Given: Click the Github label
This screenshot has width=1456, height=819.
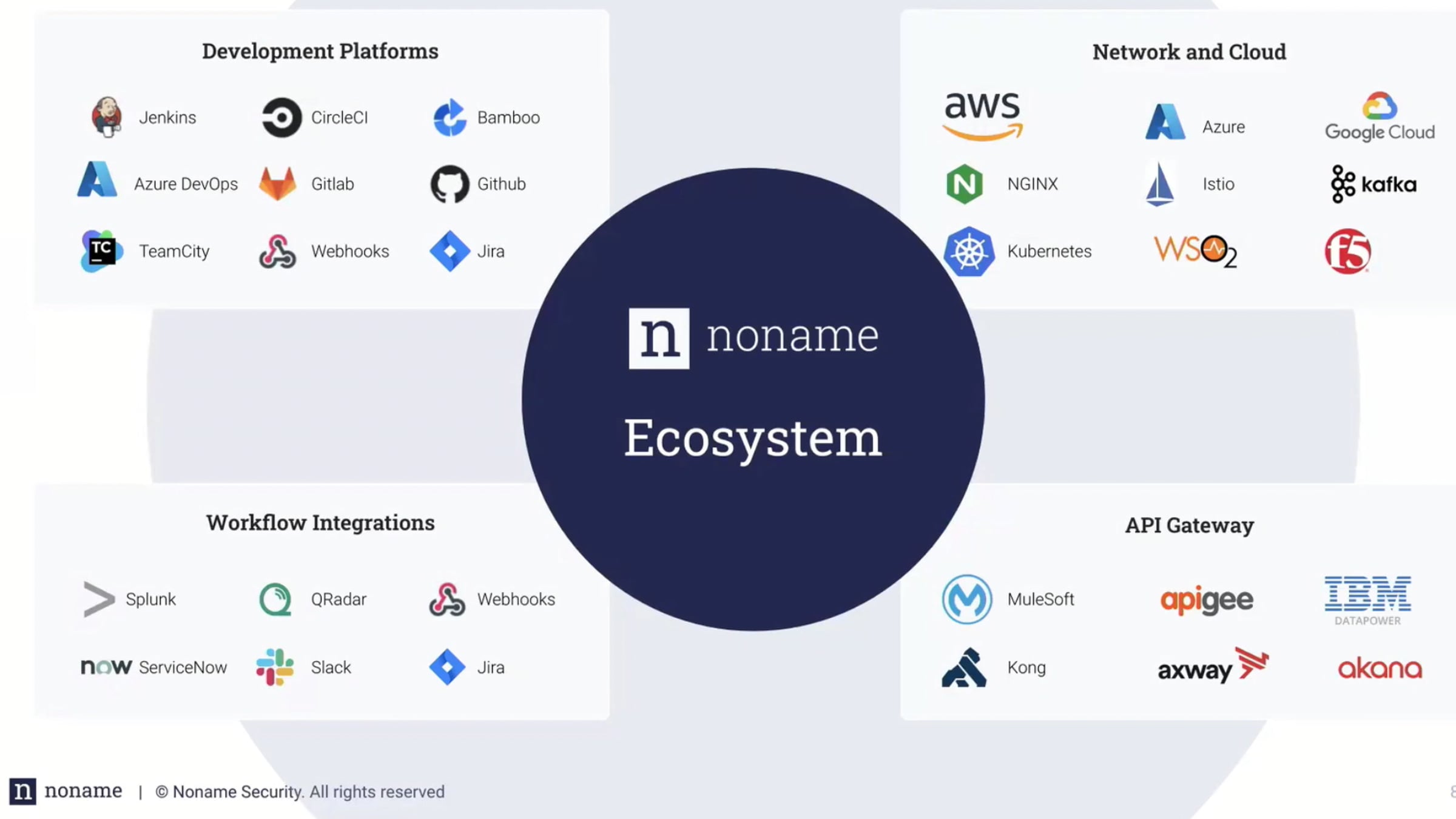Looking at the screenshot, I should click(x=502, y=184).
